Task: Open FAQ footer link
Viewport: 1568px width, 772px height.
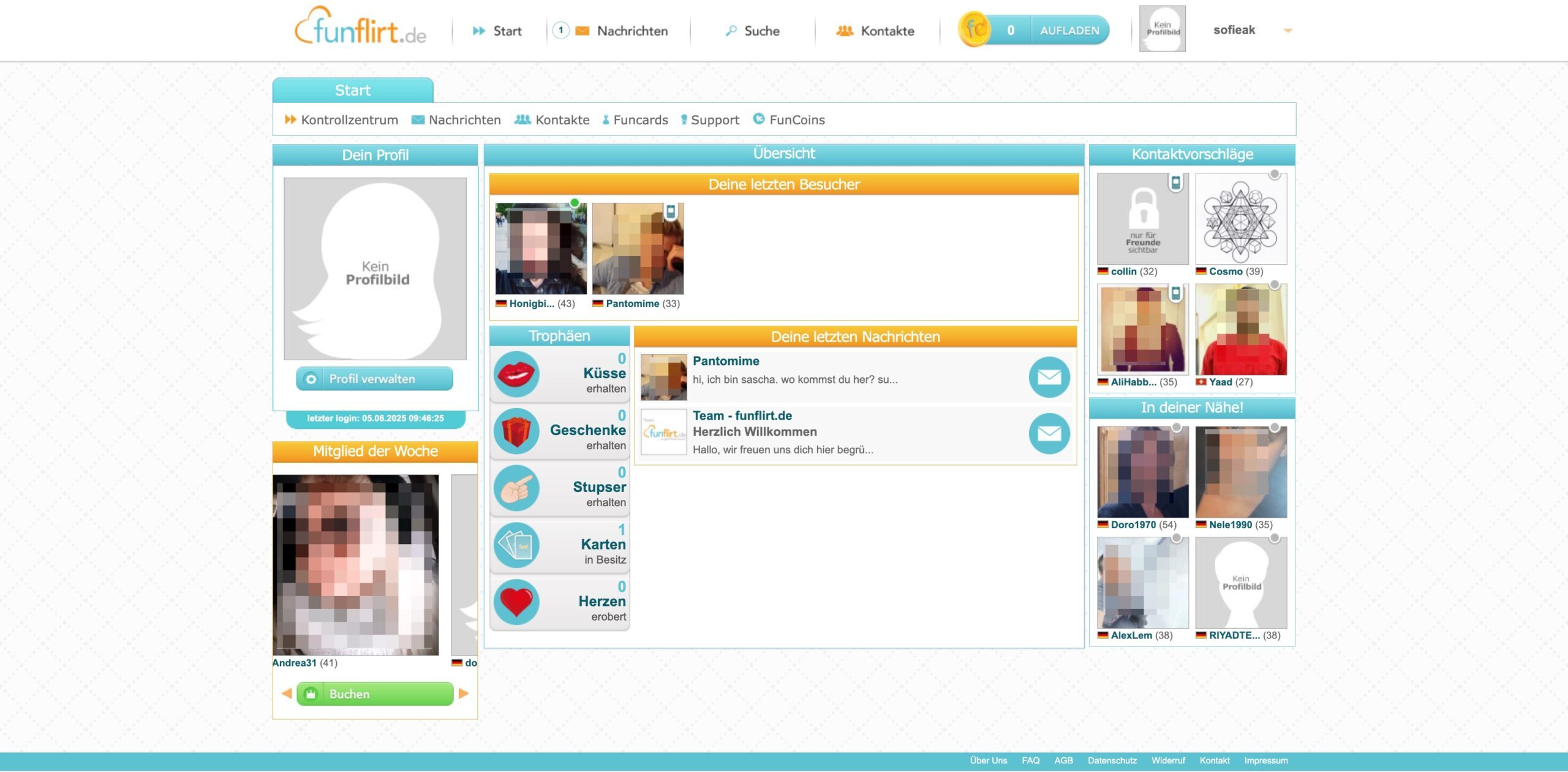Action: point(1030,760)
